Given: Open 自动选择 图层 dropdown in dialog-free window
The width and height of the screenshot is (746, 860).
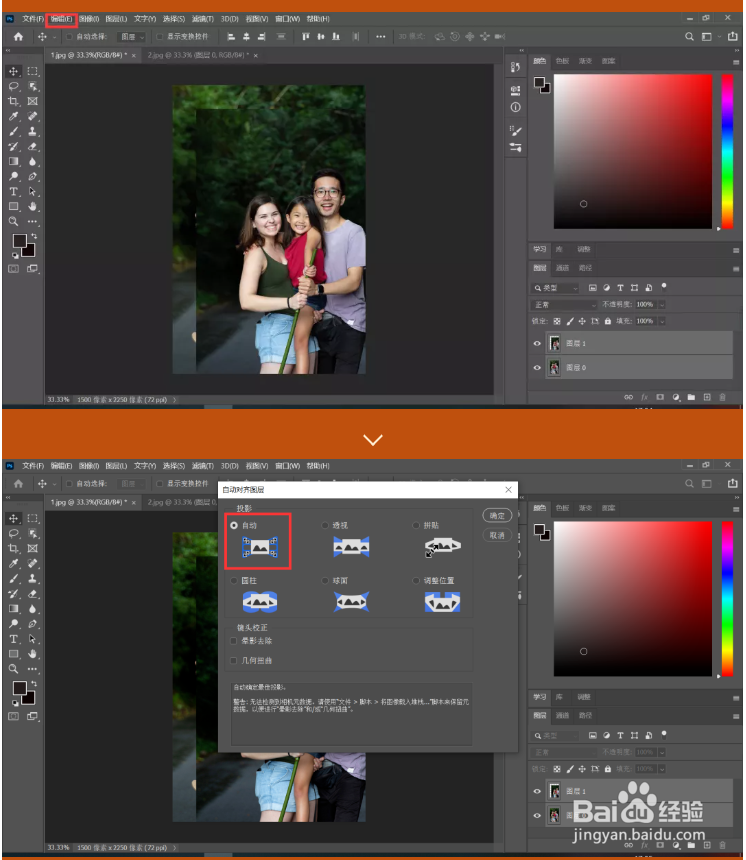Looking at the screenshot, I should pos(132,37).
